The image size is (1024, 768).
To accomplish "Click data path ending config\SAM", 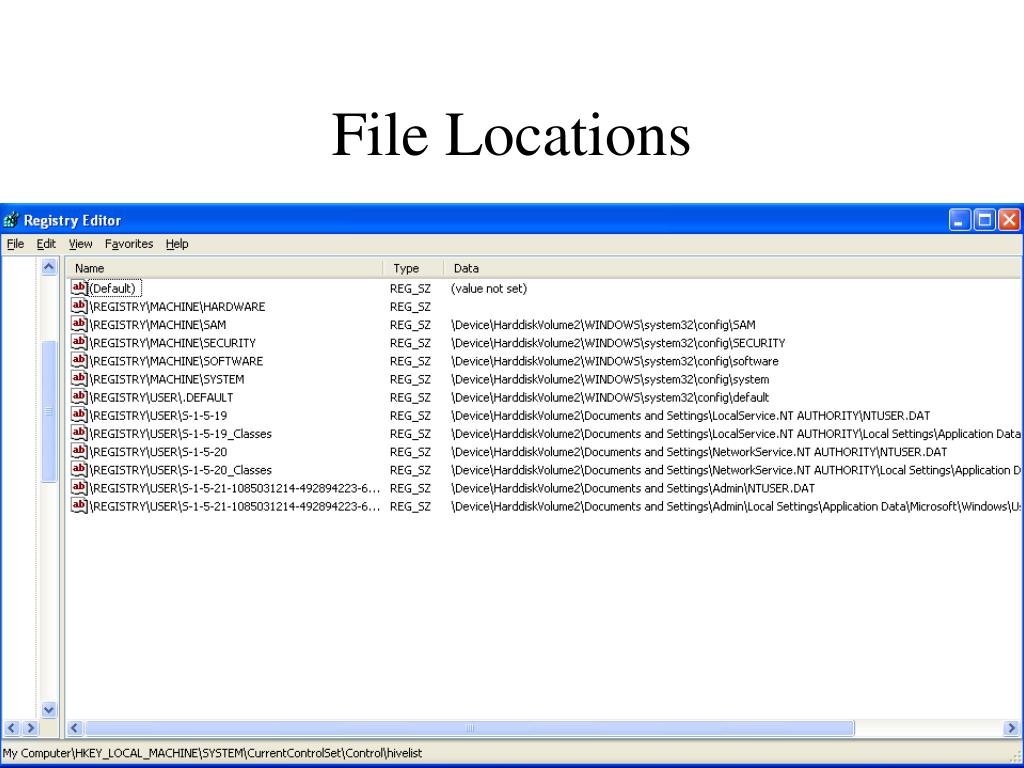I will click(603, 325).
